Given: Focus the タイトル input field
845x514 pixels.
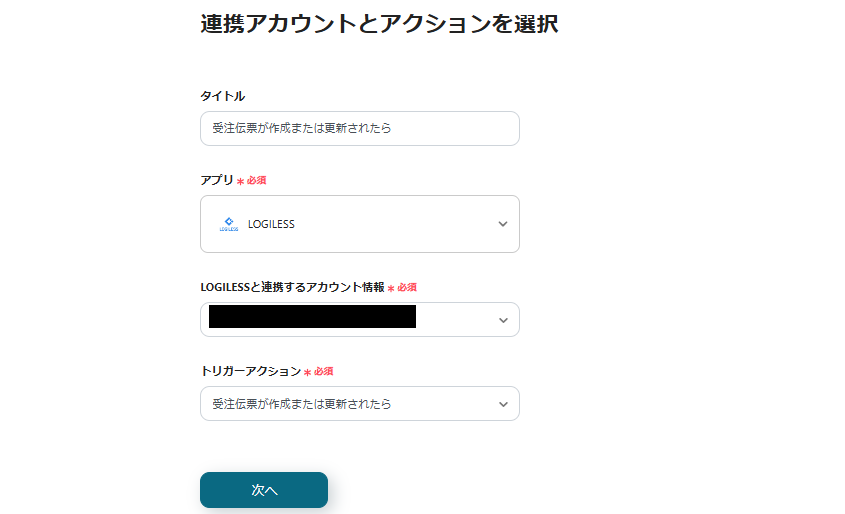Looking at the screenshot, I should point(360,128).
